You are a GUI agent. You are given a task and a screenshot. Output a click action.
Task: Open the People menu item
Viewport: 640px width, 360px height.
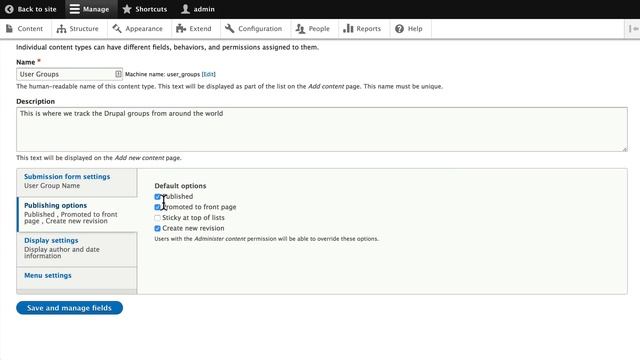(x=313, y=29)
